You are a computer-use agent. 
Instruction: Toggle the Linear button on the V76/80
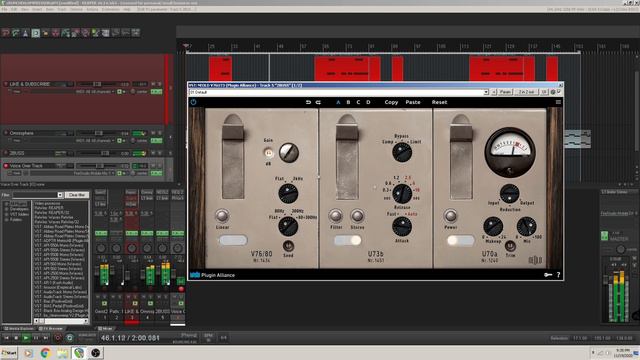[x=222, y=216]
